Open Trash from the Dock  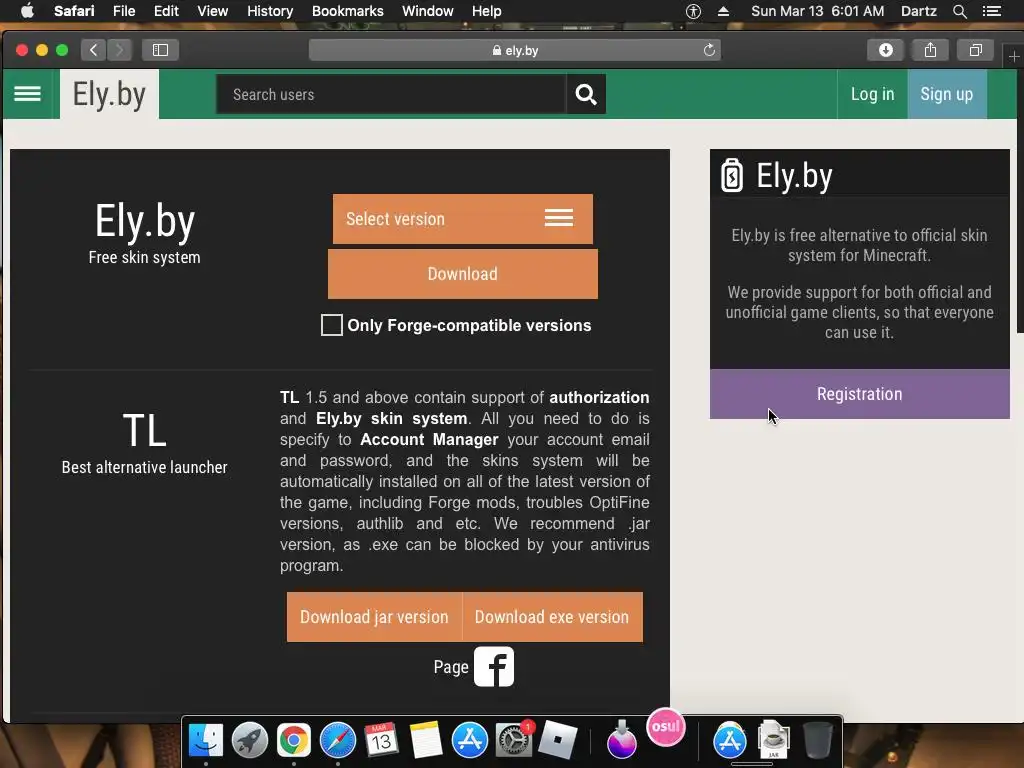tap(817, 741)
